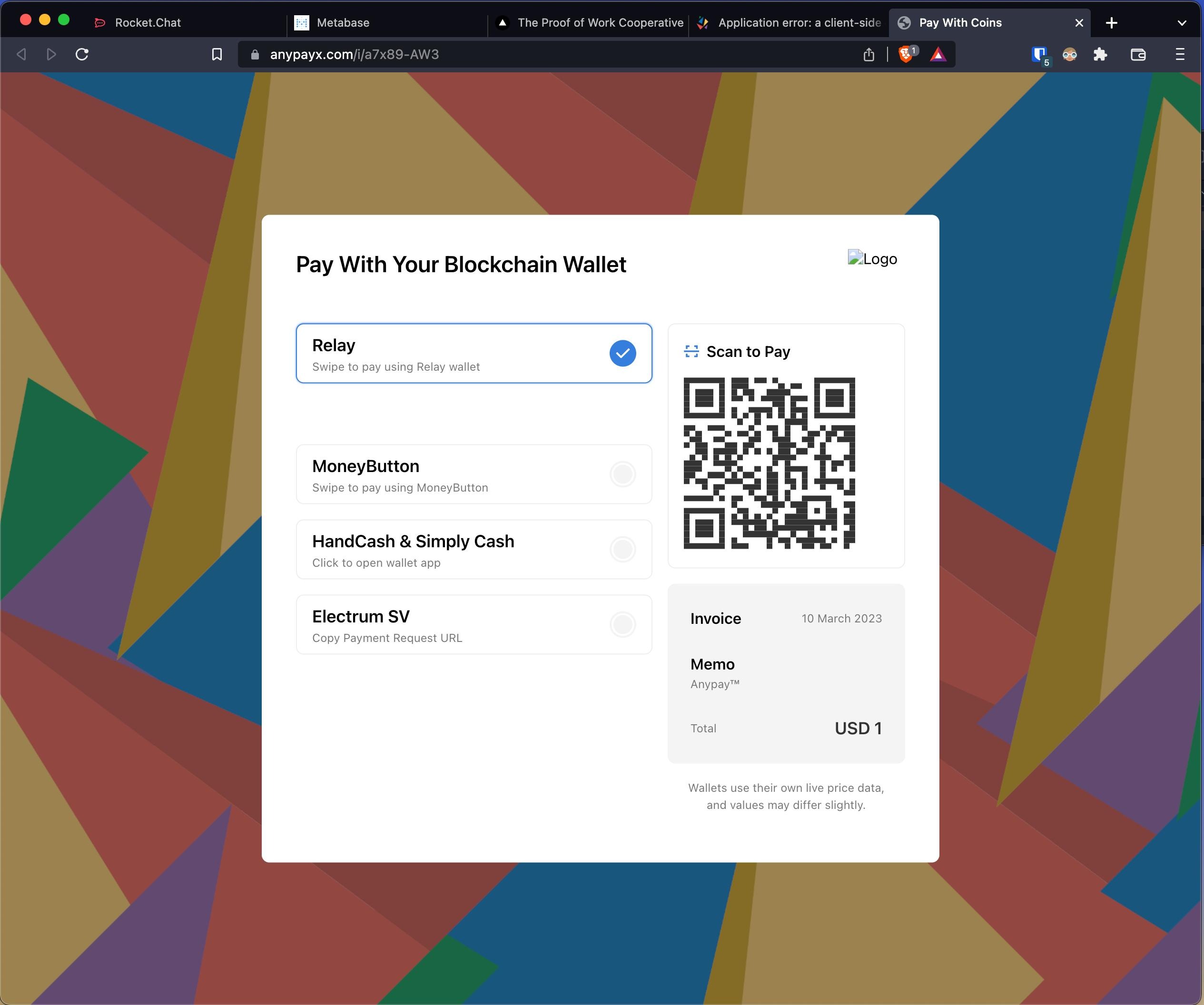Click the Rocket.Chat tab favicon
The image size is (1204, 1005).
(100, 23)
